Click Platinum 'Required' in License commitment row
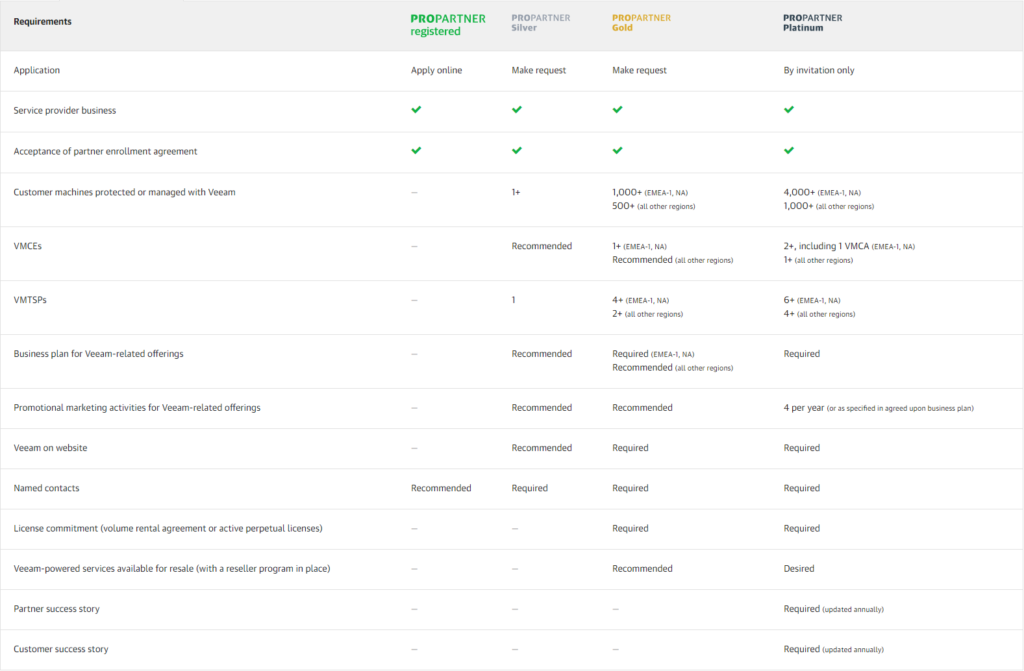The width and height of the screenshot is (1024, 671). [801, 528]
